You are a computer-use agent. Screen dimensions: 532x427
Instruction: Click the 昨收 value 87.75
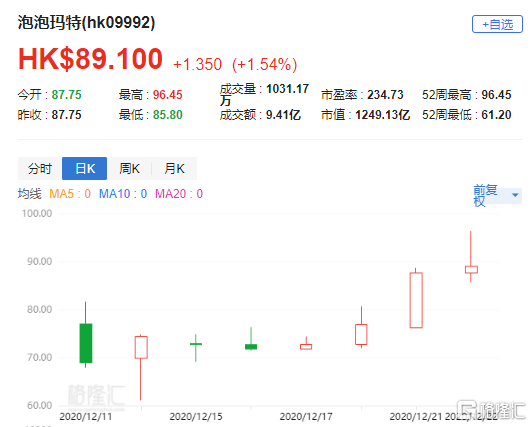tap(66, 115)
